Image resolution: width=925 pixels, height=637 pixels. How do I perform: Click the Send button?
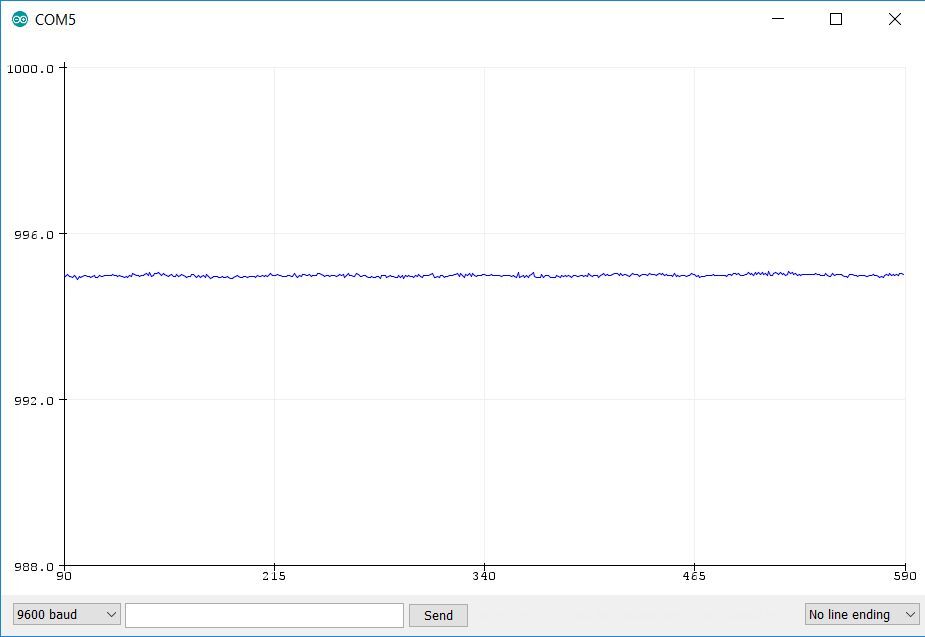coord(438,615)
